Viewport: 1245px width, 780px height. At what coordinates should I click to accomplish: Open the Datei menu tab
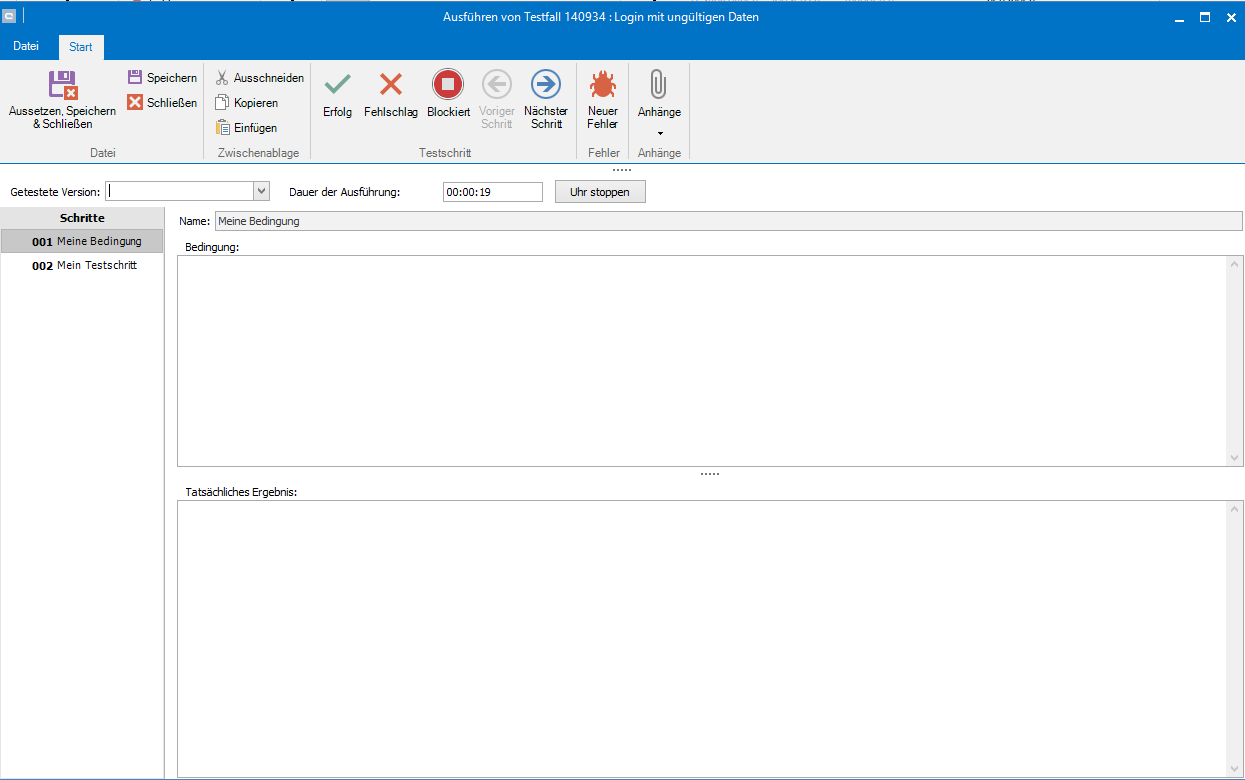tap(26, 46)
